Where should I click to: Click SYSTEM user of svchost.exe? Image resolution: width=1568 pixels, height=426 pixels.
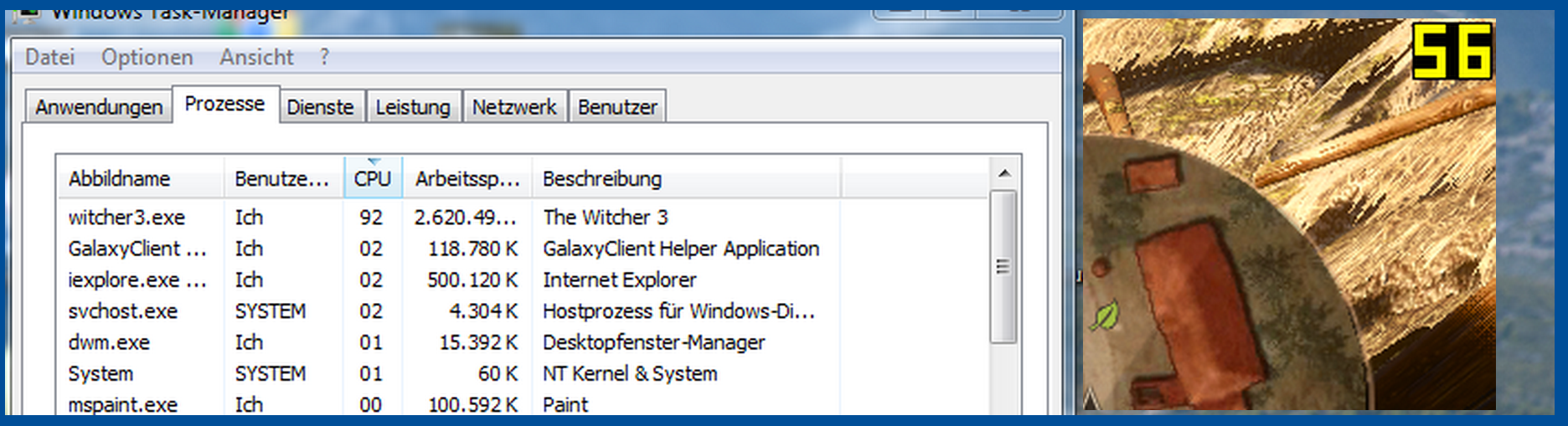click(x=270, y=311)
